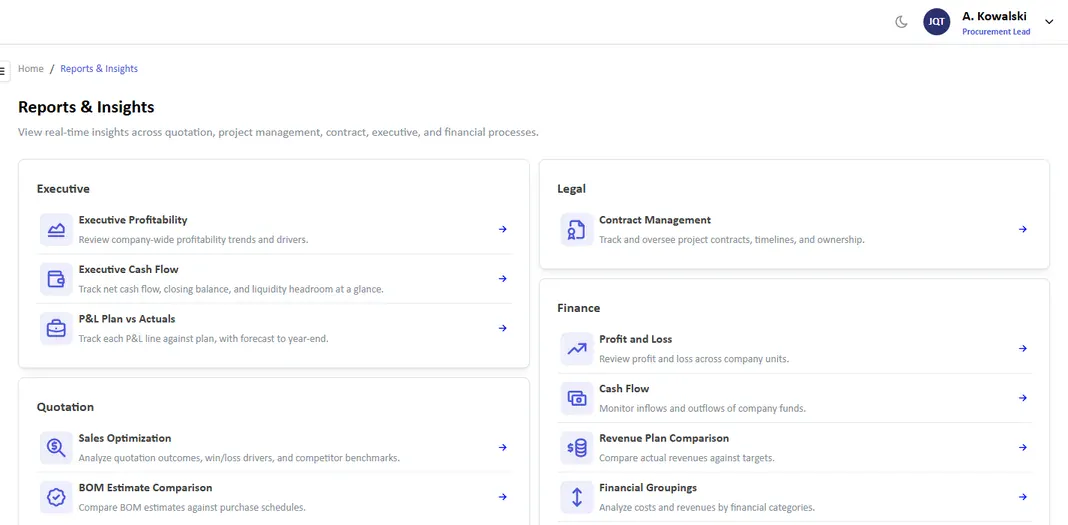Open Cash Flow report via its arrow
Image resolution: width=1068 pixels, height=525 pixels.
click(x=1023, y=398)
